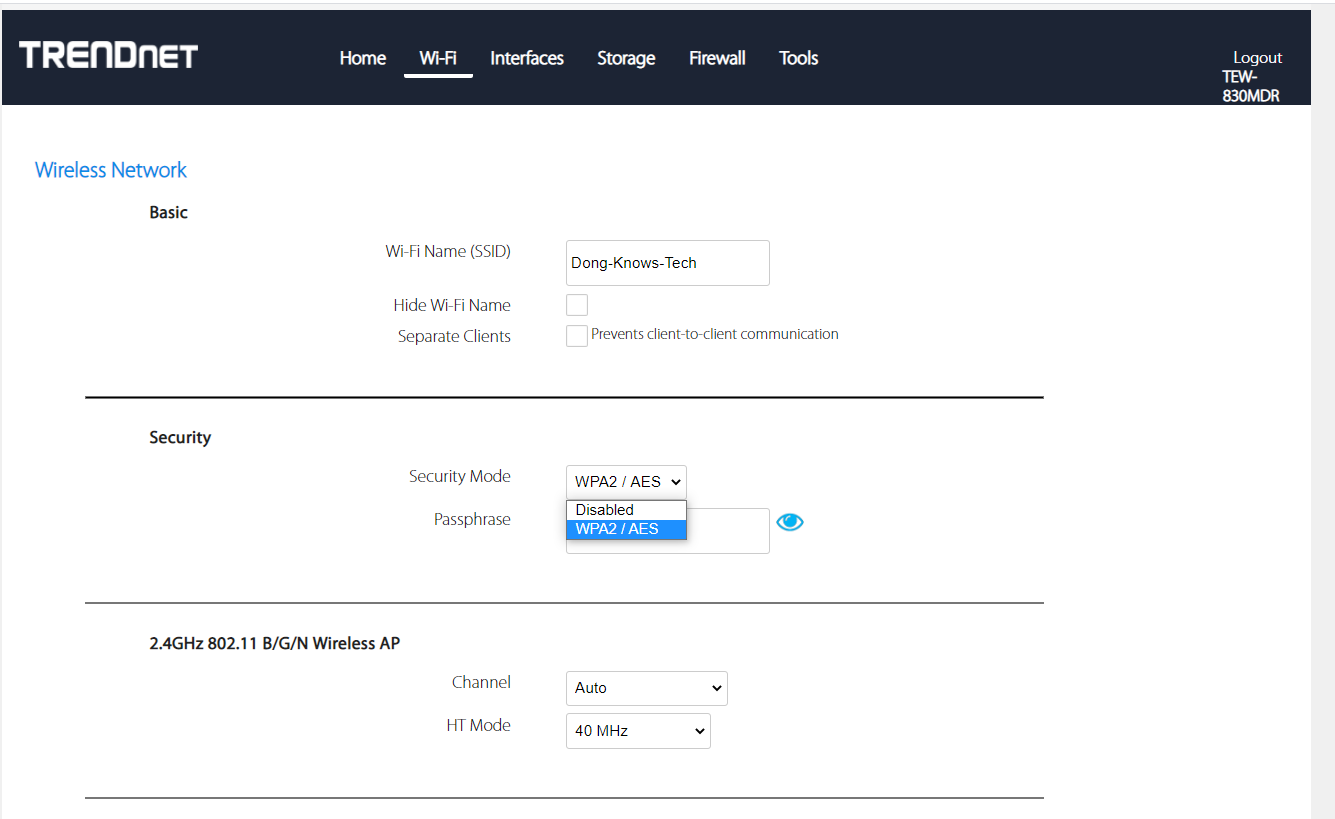Click the Logout link
Viewport: 1335px width, 819px height.
tap(1257, 58)
